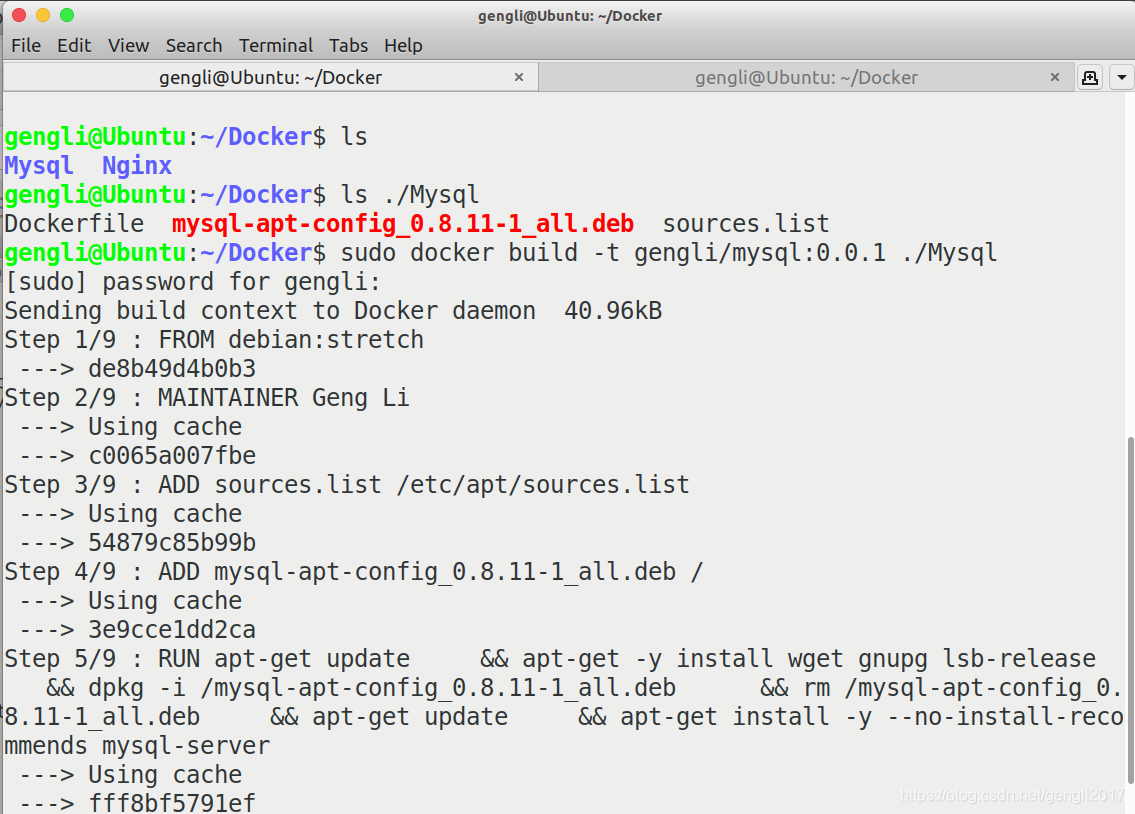Open the Help menu
This screenshot has width=1135, height=814.
[x=403, y=46]
